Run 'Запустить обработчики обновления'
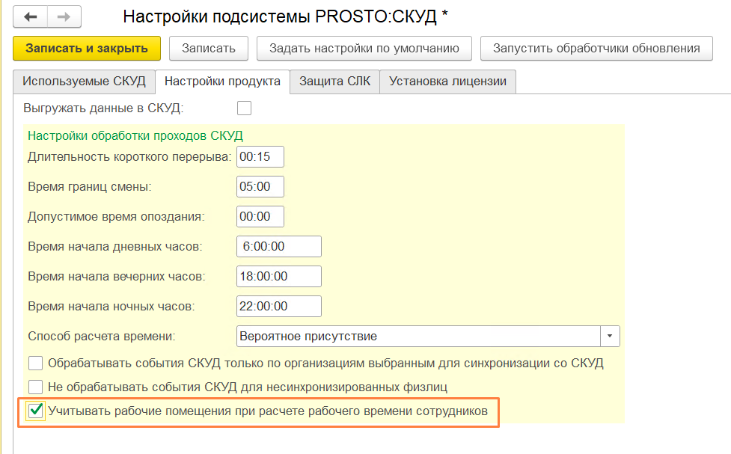The height and width of the screenshot is (454, 731). coord(596,48)
